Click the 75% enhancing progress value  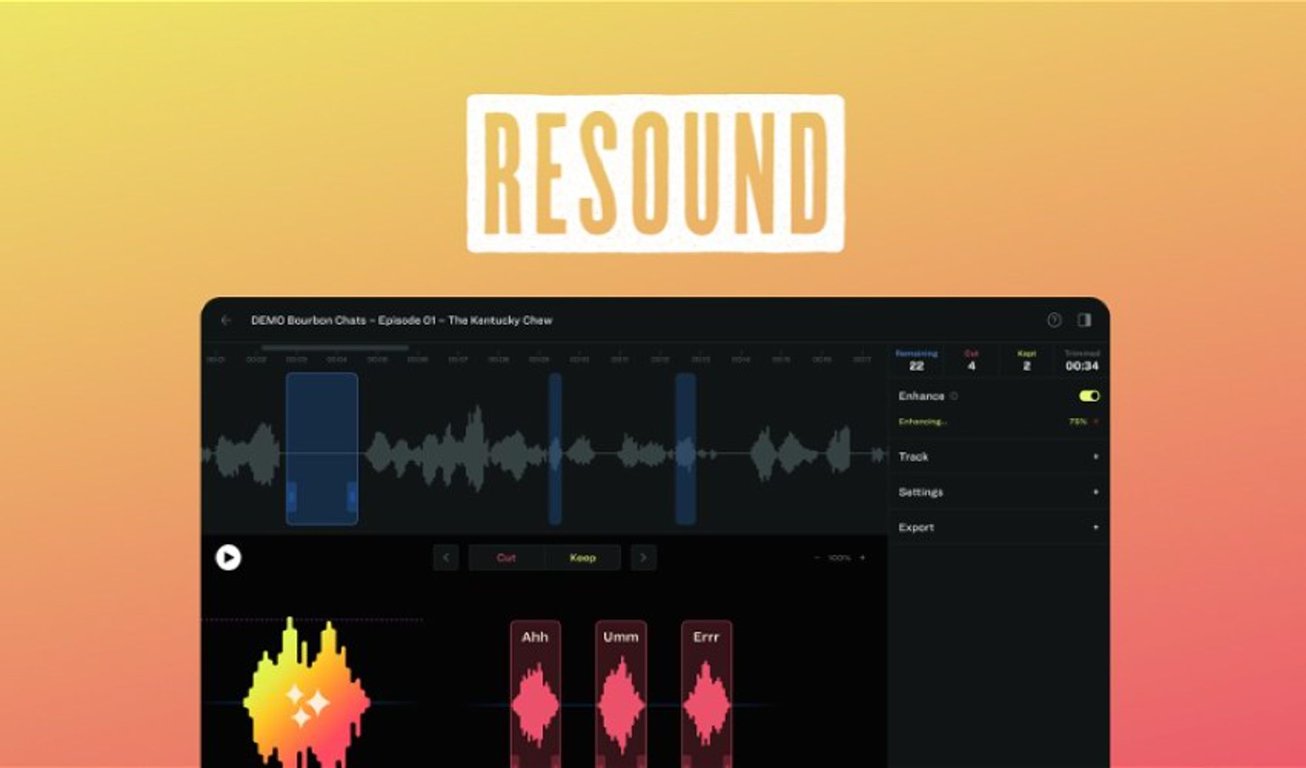[x=1078, y=422]
